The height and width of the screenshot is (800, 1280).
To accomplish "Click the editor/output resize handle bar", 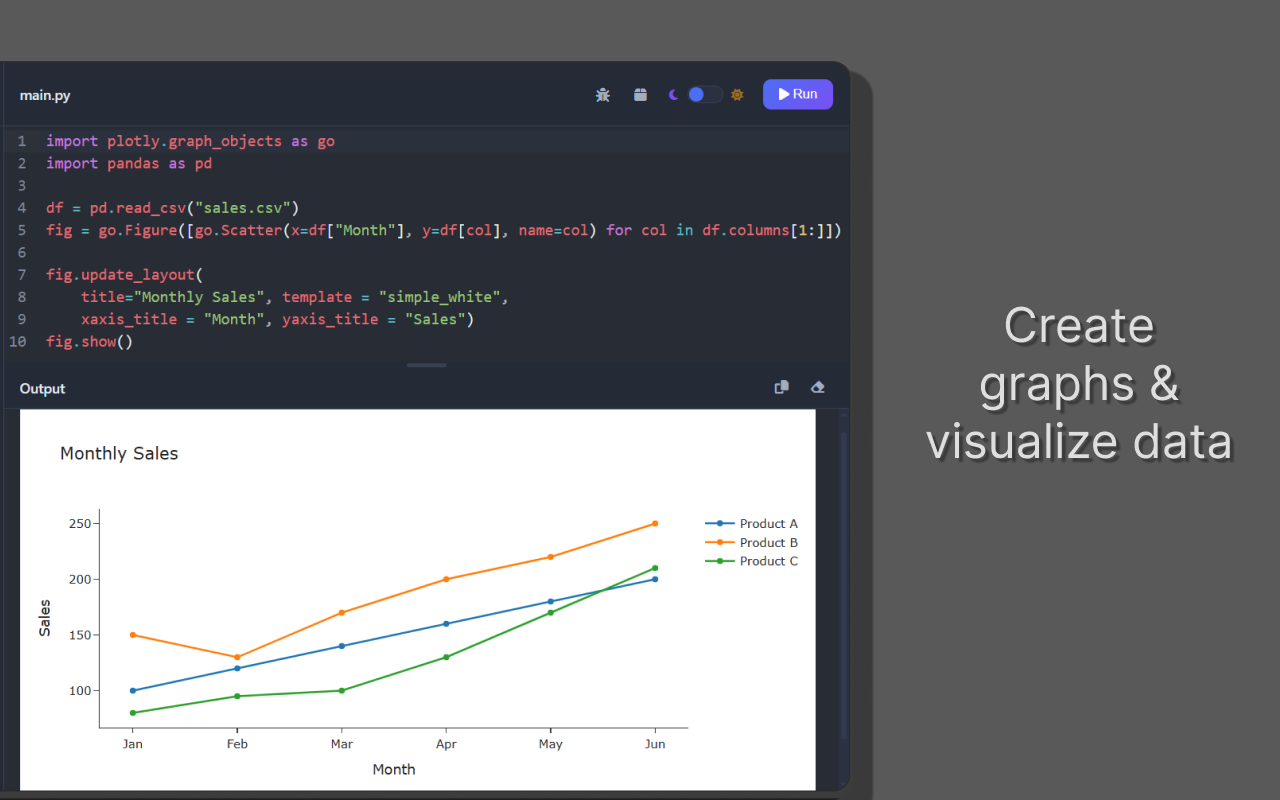I will (426, 366).
